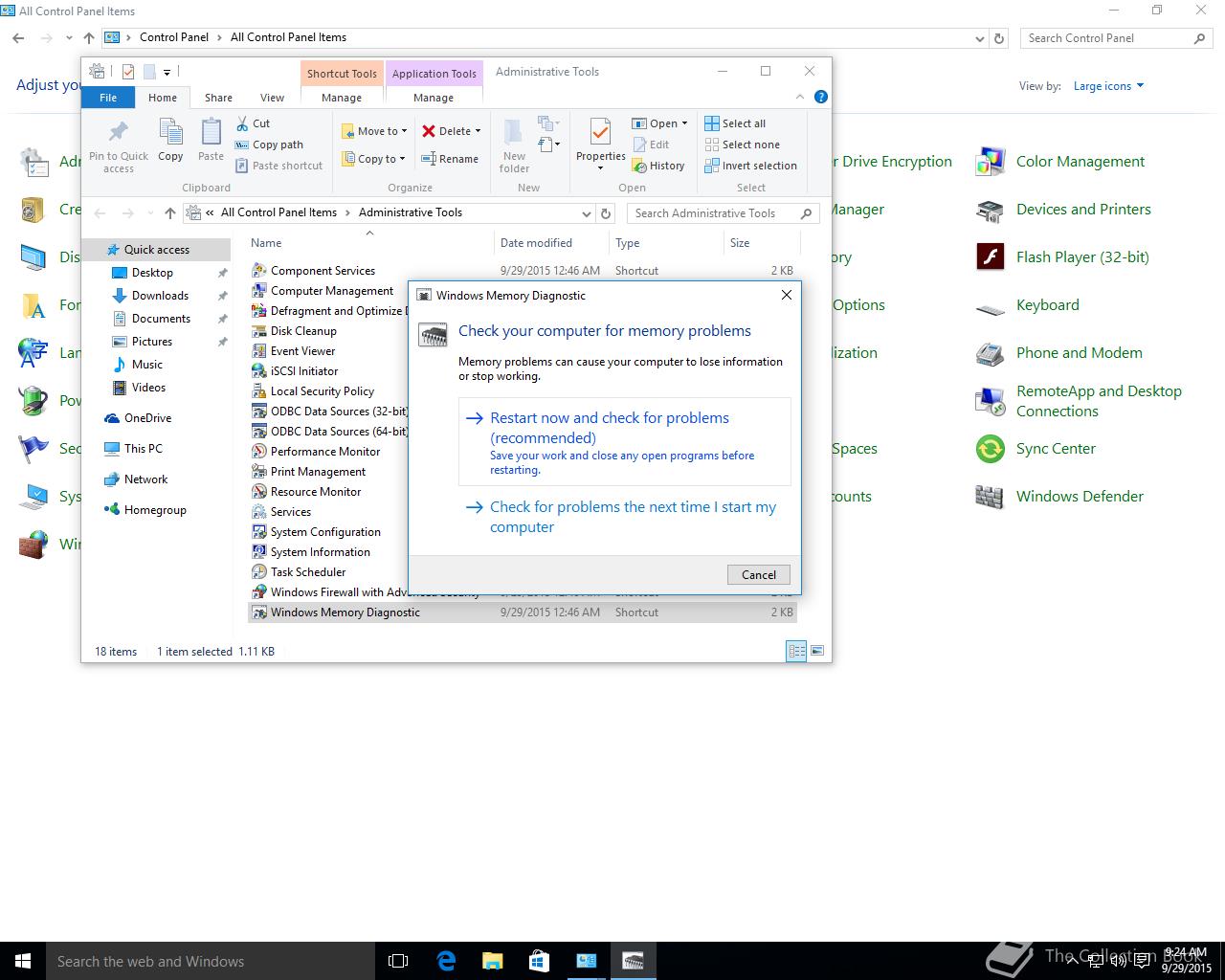
Task: Open the Move to dropdown
Action: [374, 131]
